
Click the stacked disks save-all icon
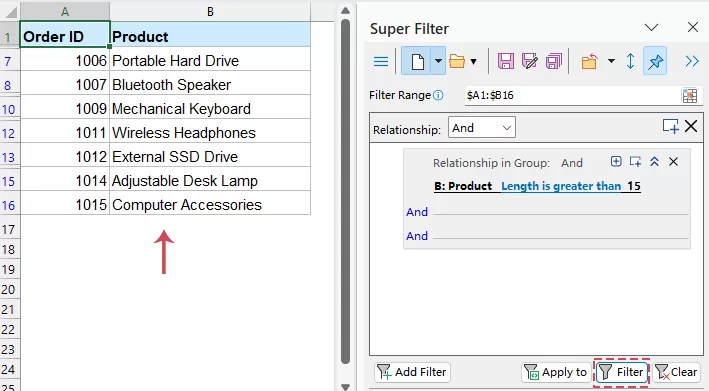pyautogui.click(x=553, y=61)
